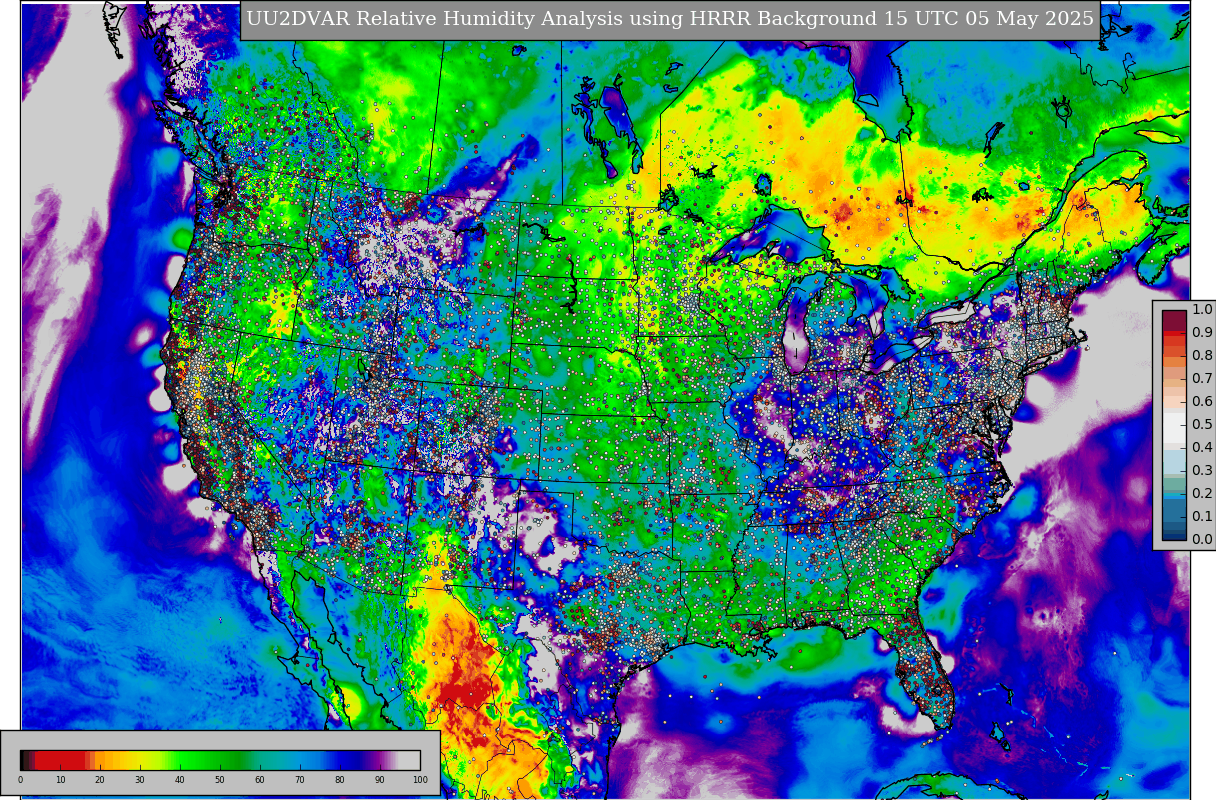1216x800 pixels.
Task: Click the "0.8" label on right colorbar
Action: click(x=1202, y=355)
